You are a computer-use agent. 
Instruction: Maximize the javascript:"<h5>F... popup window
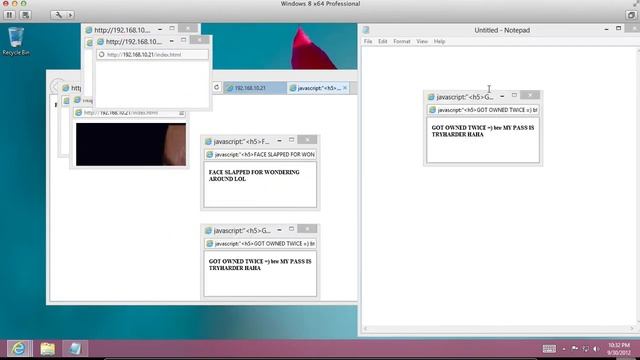coord(291,140)
